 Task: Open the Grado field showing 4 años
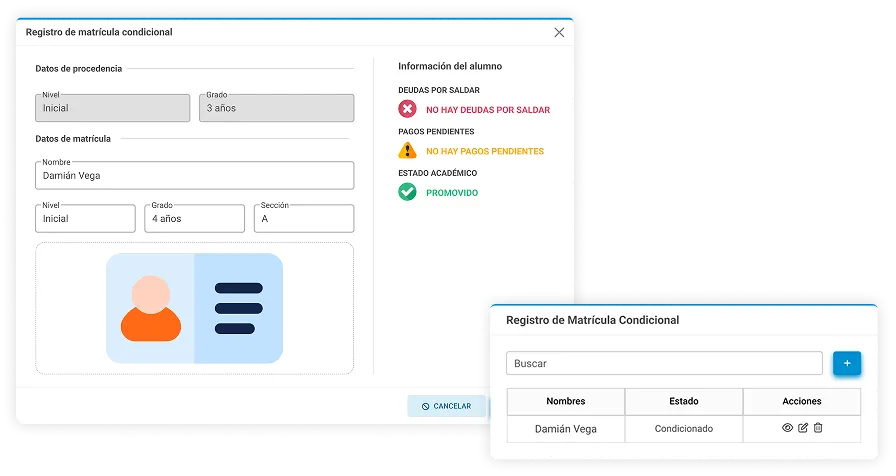(x=194, y=218)
